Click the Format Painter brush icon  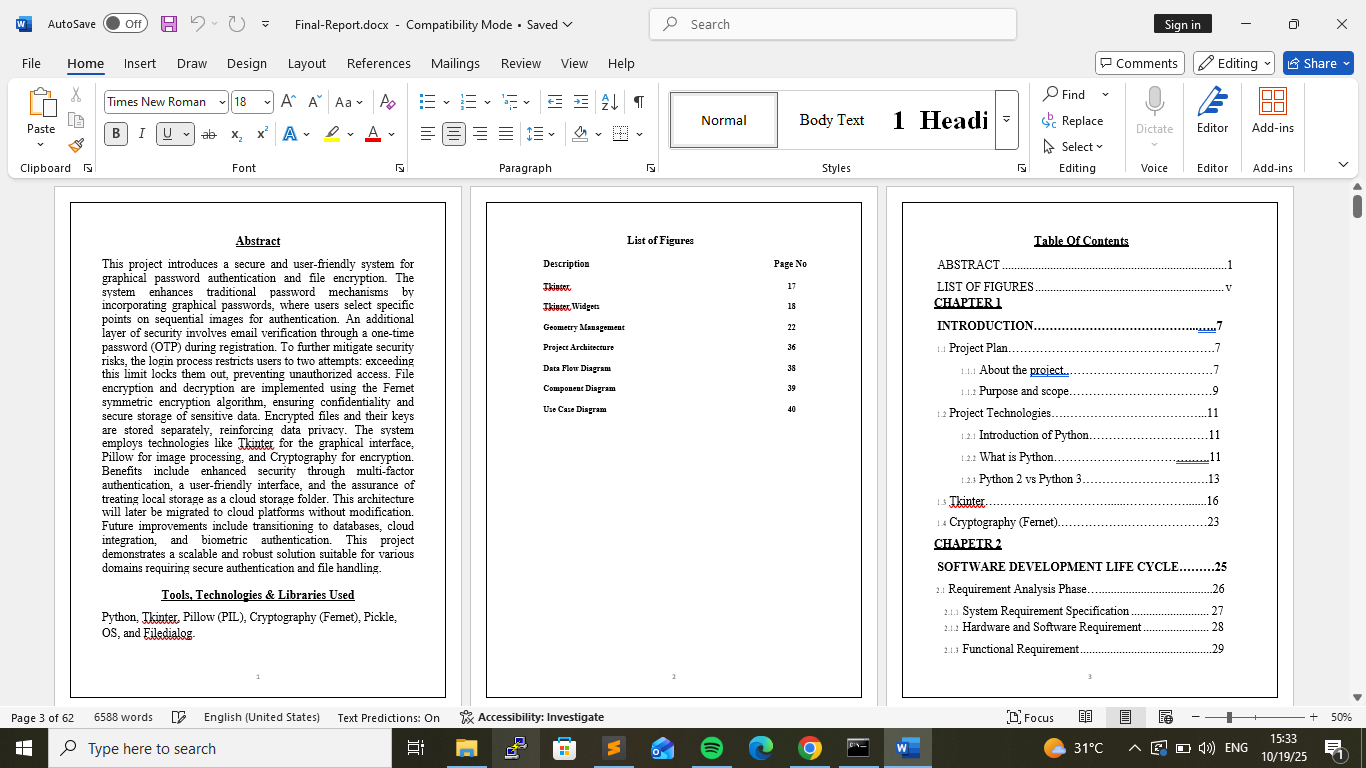coord(76,146)
